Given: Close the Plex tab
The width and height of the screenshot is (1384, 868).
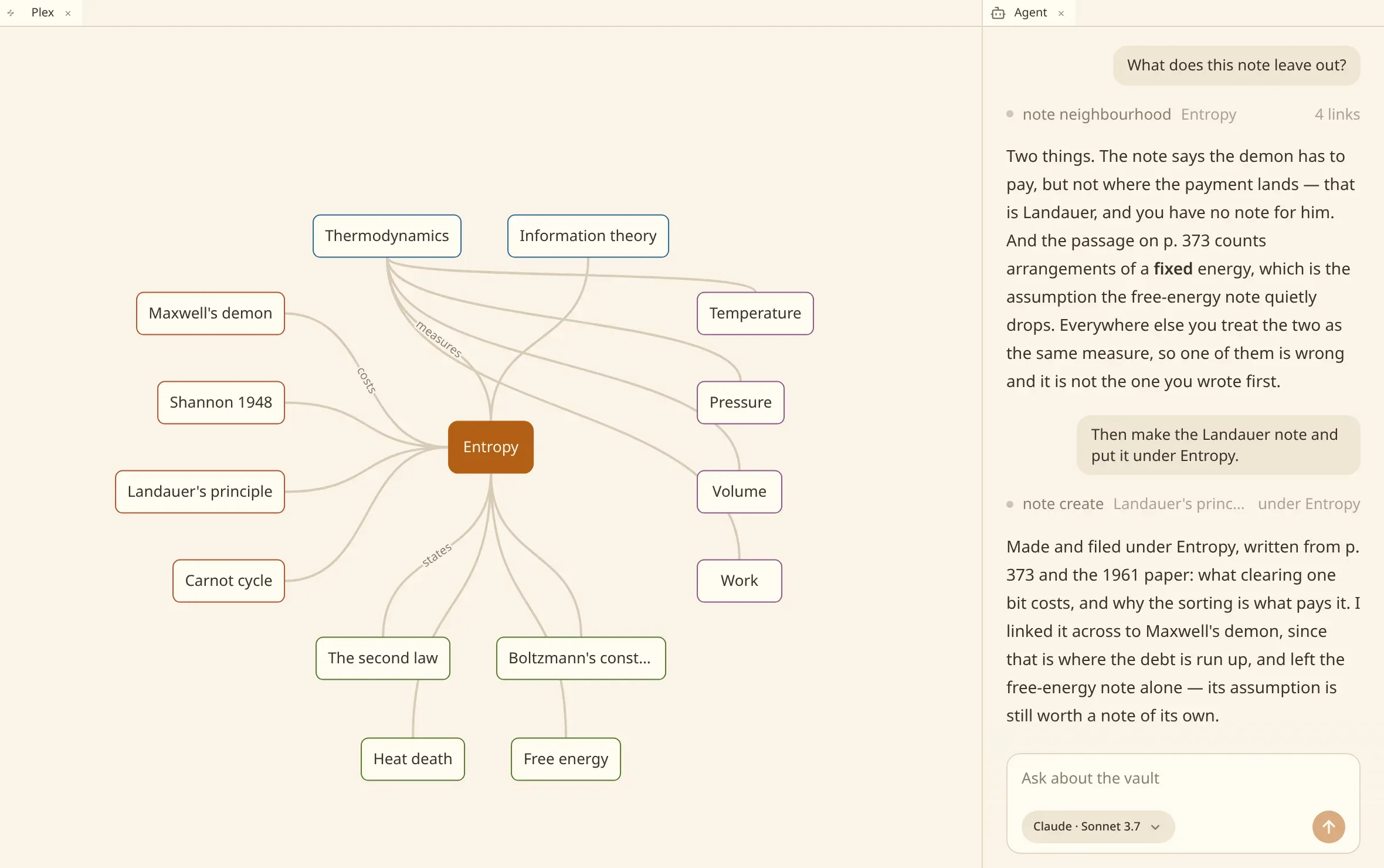Looking at the screenshot, I should tap(68, 13).
